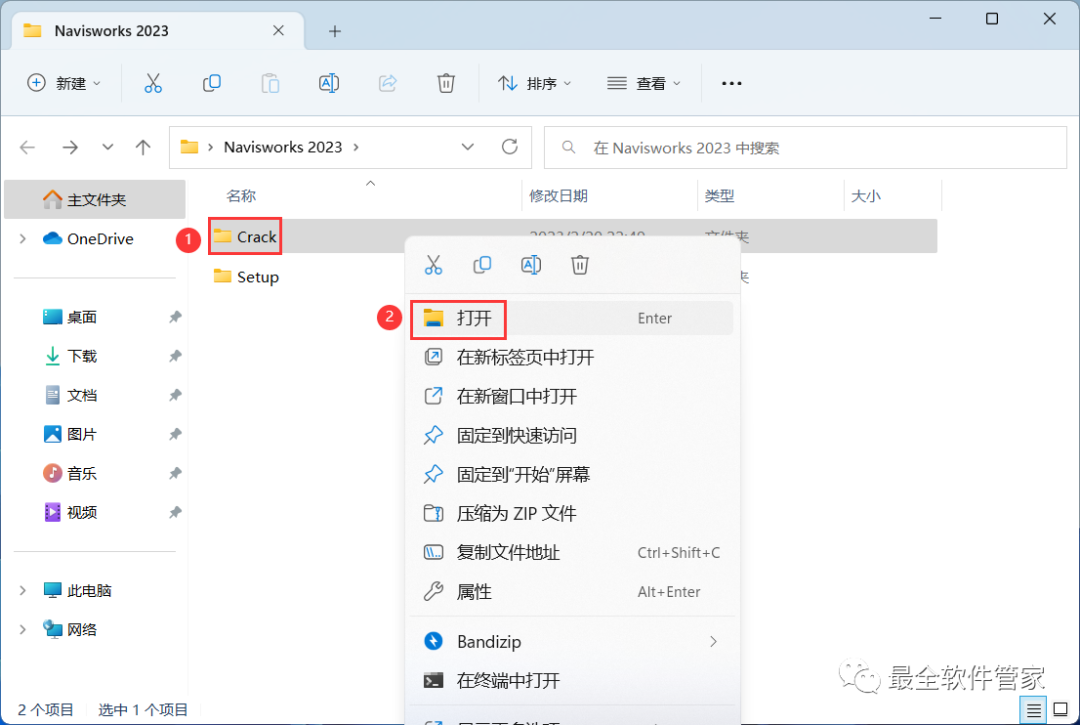Select the Crack folder
Screen dimensions: 1080x725
pyautogui.click(x=245, y=237)
